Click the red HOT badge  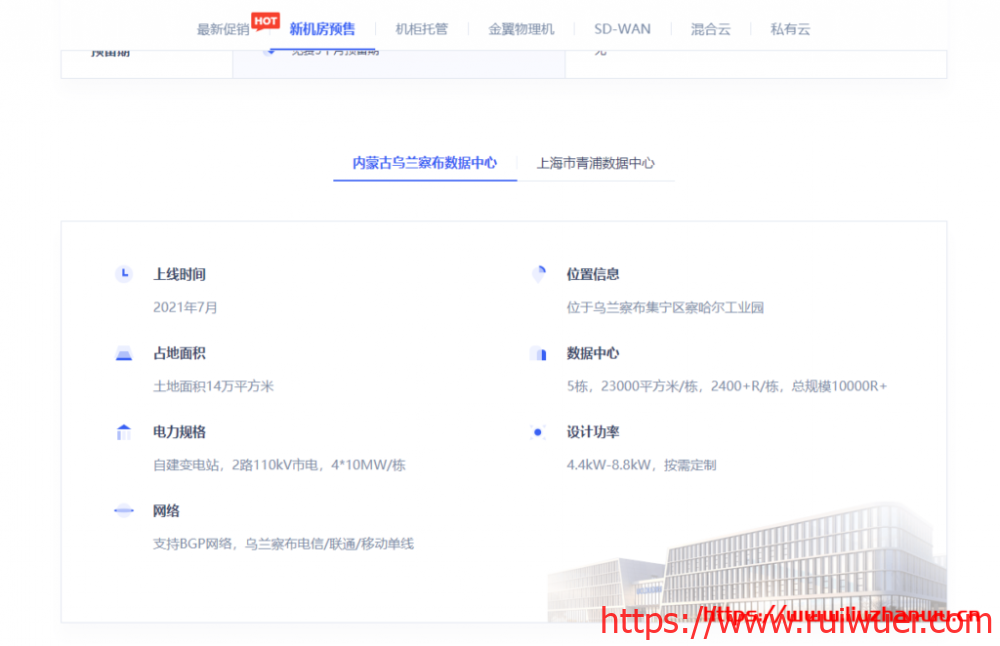coord(265,20)
